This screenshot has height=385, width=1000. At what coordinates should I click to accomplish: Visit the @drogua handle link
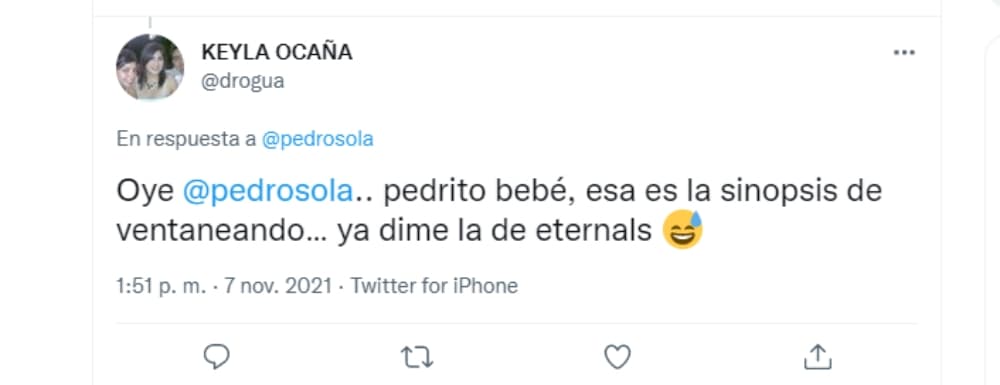pyautogui.click(x=243, y=82)
